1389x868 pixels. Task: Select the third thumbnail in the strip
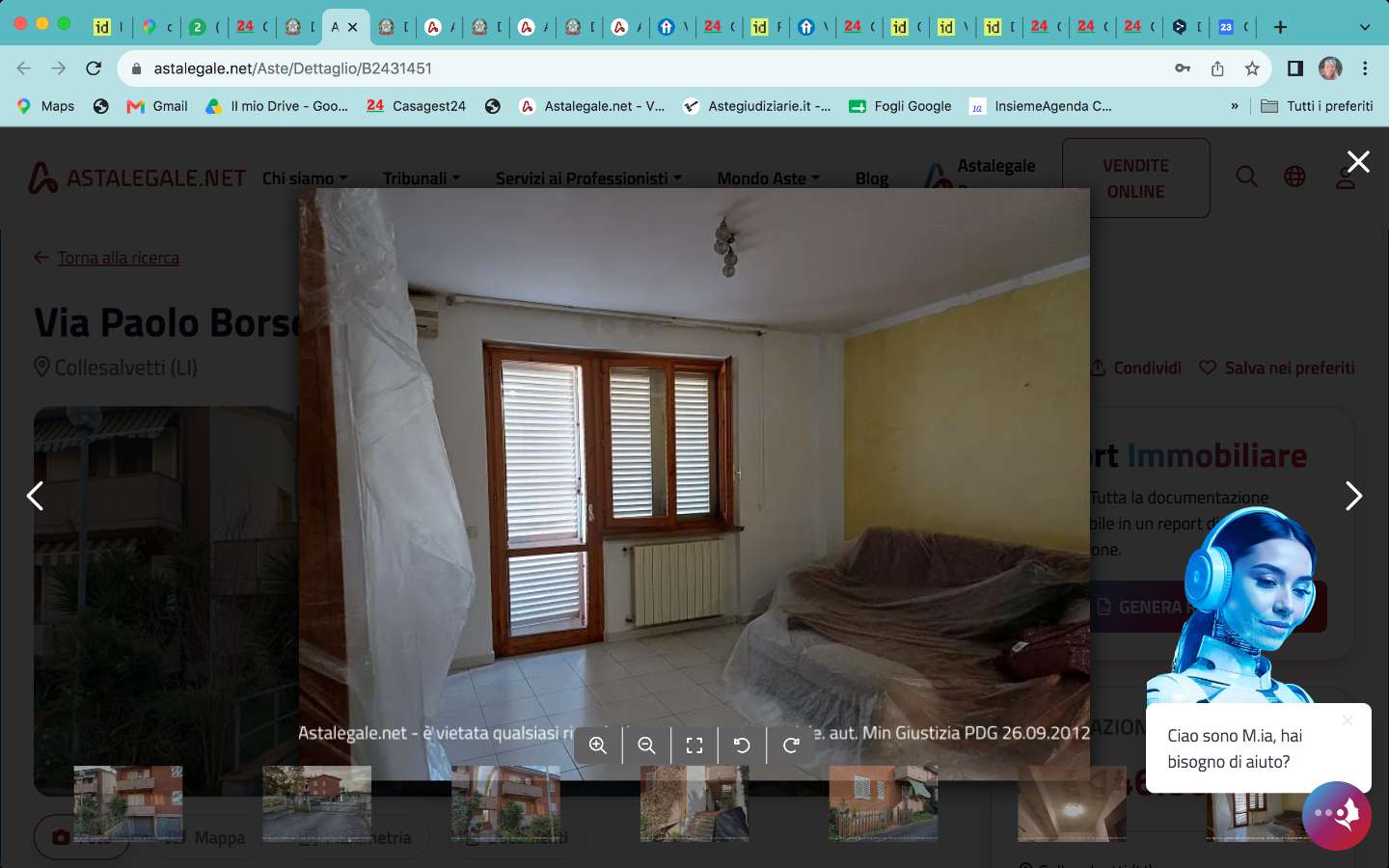coord(506,803)
